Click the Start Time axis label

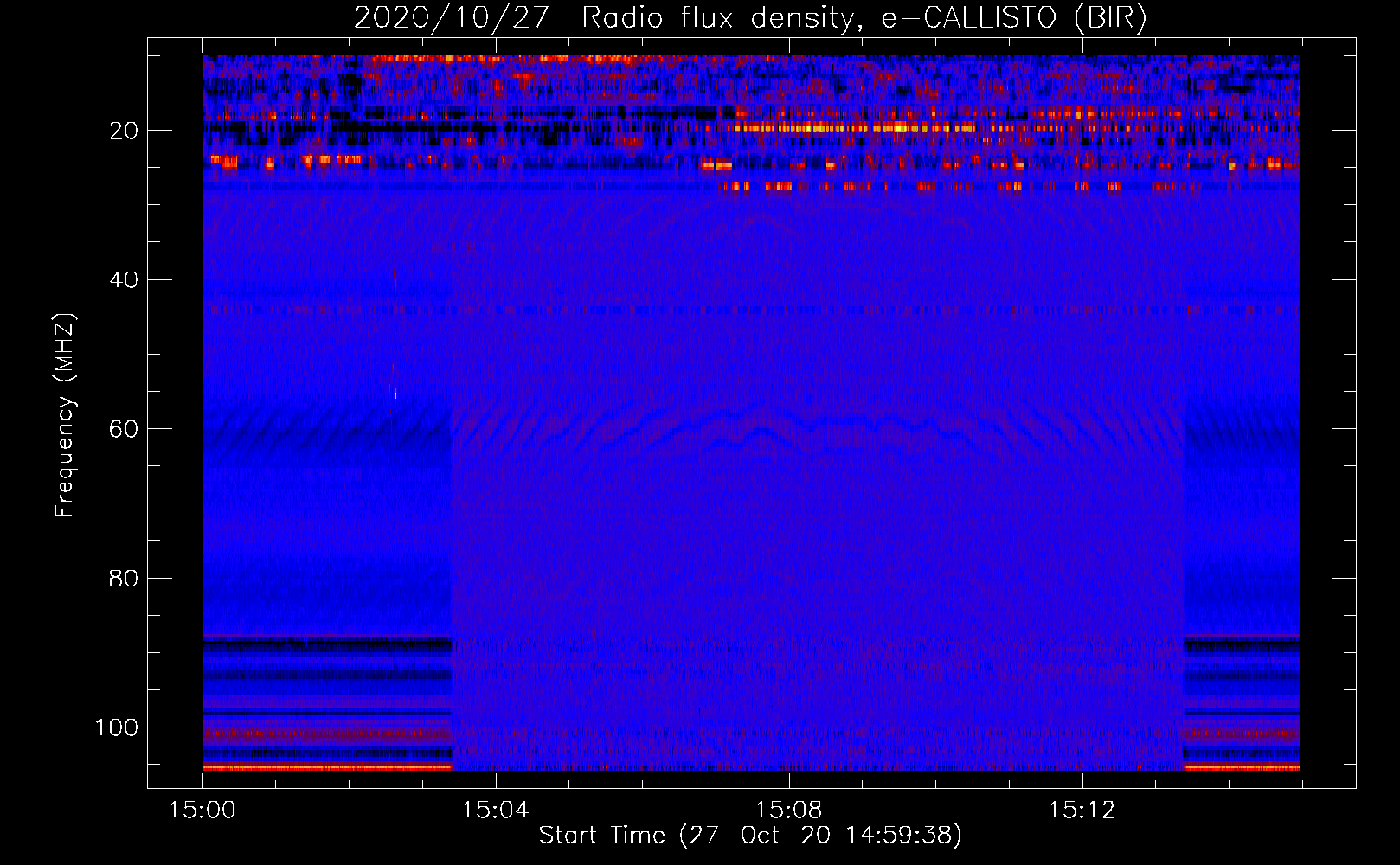pyautogui.click(x=750, y=835)
